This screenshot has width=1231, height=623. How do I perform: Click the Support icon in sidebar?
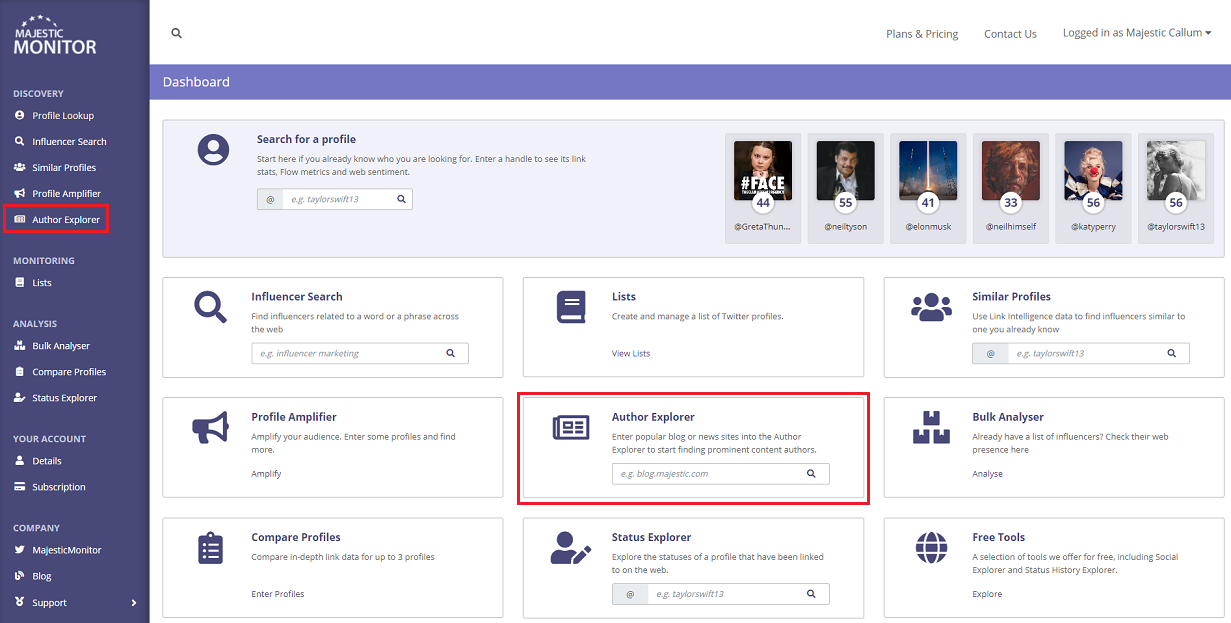20,602
